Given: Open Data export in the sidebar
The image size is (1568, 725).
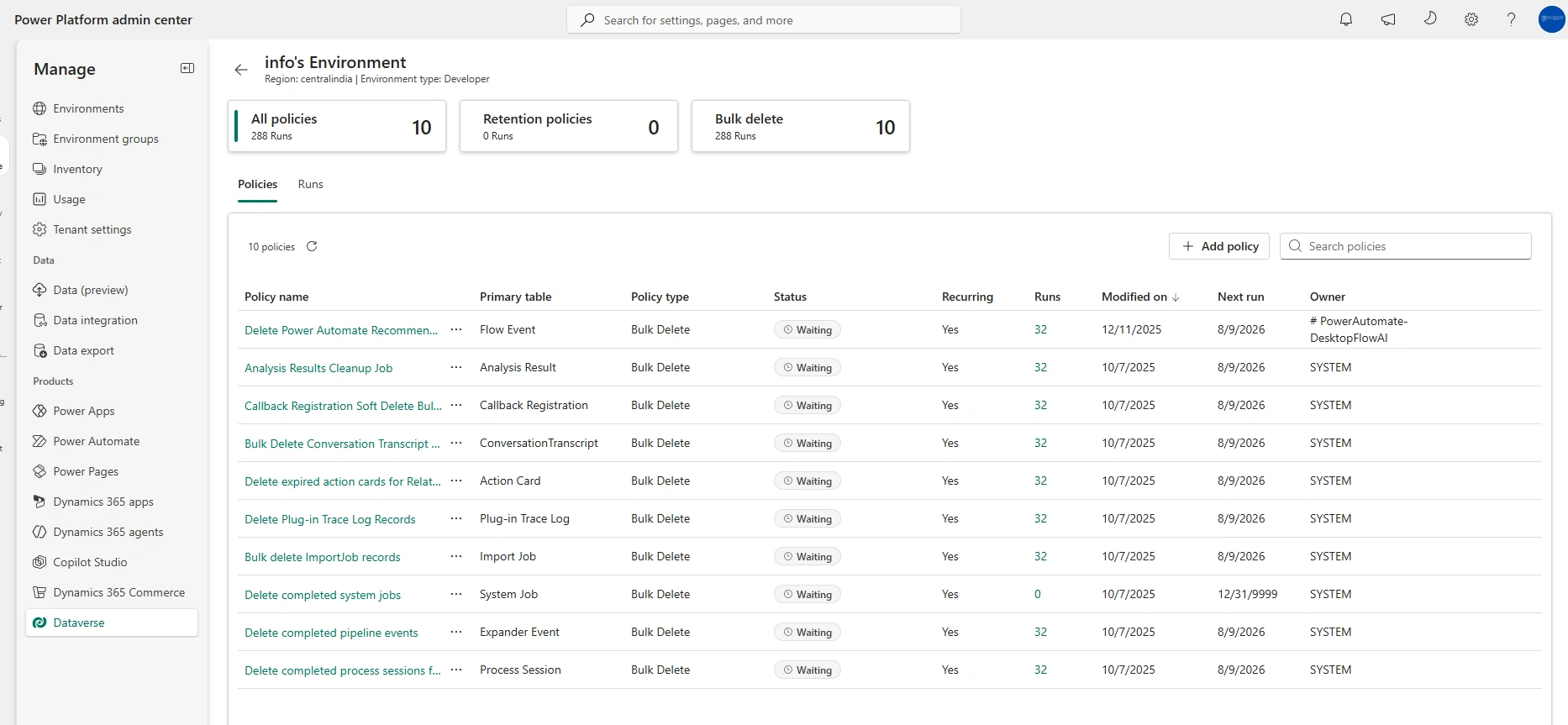Looking at the screenshot, I should coord(112,350).
